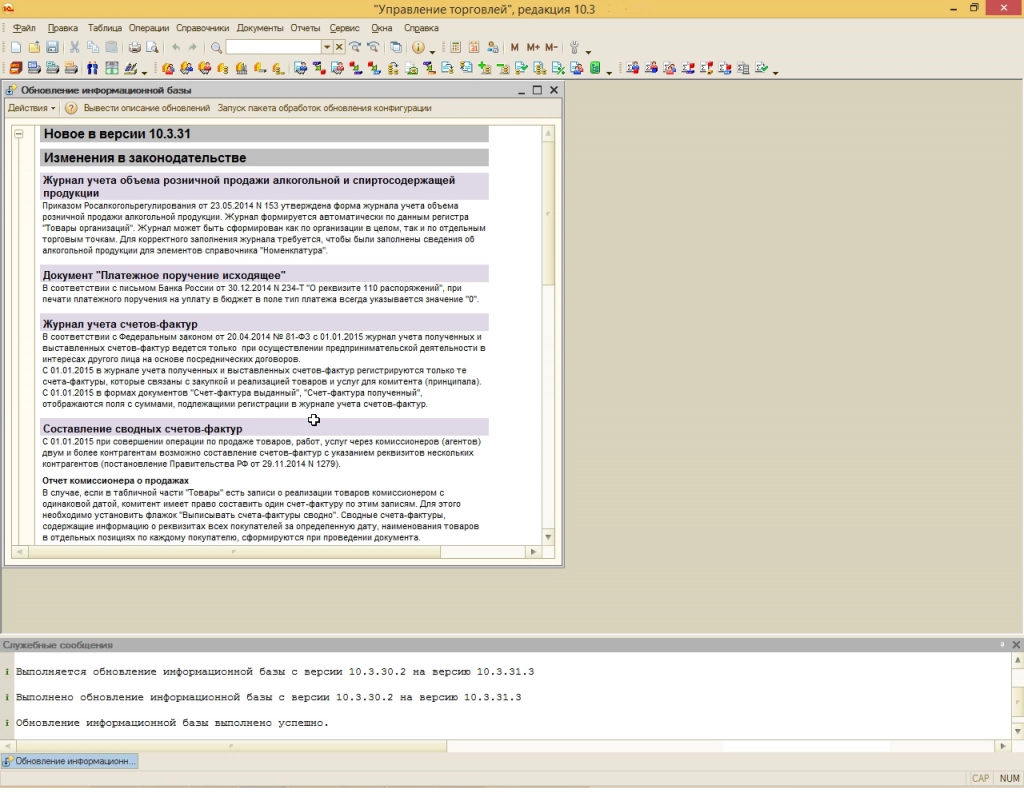Click Вывести описание обновлений button

pos(147,108)
